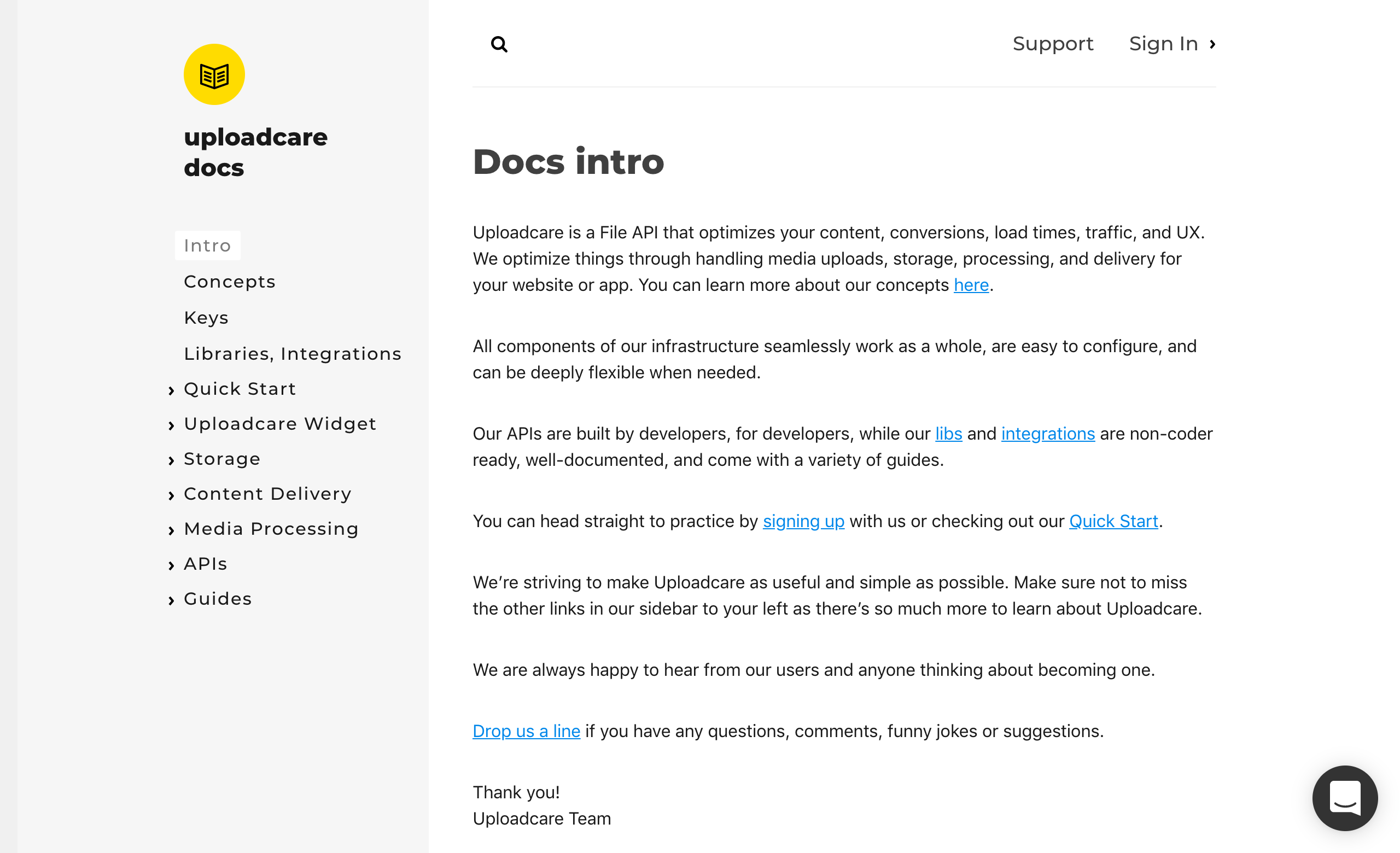Expand the Quick Start section

pyautogui.click(x=239, y=389)
